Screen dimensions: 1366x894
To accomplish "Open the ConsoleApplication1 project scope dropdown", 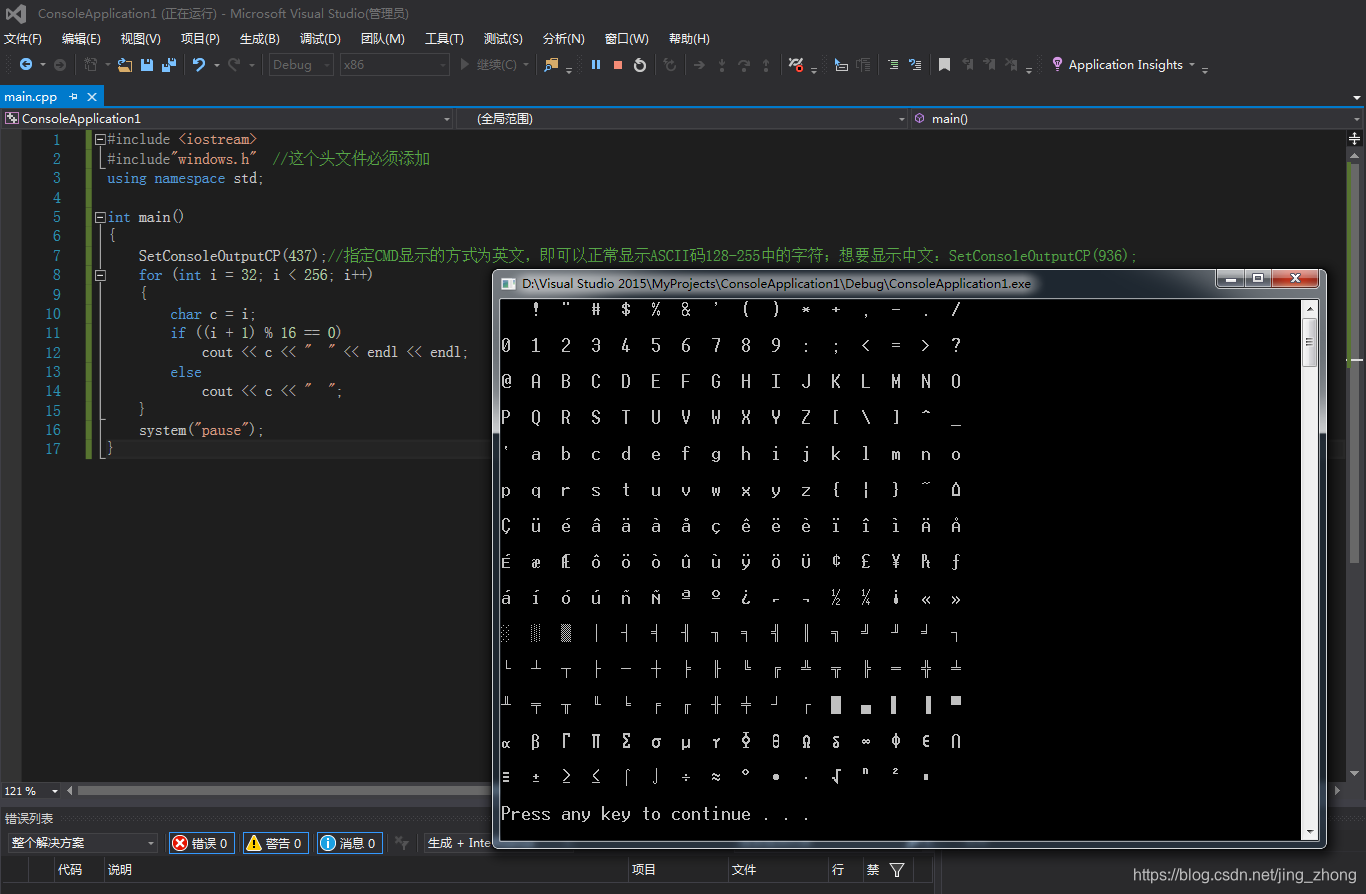I will (228, 118).
